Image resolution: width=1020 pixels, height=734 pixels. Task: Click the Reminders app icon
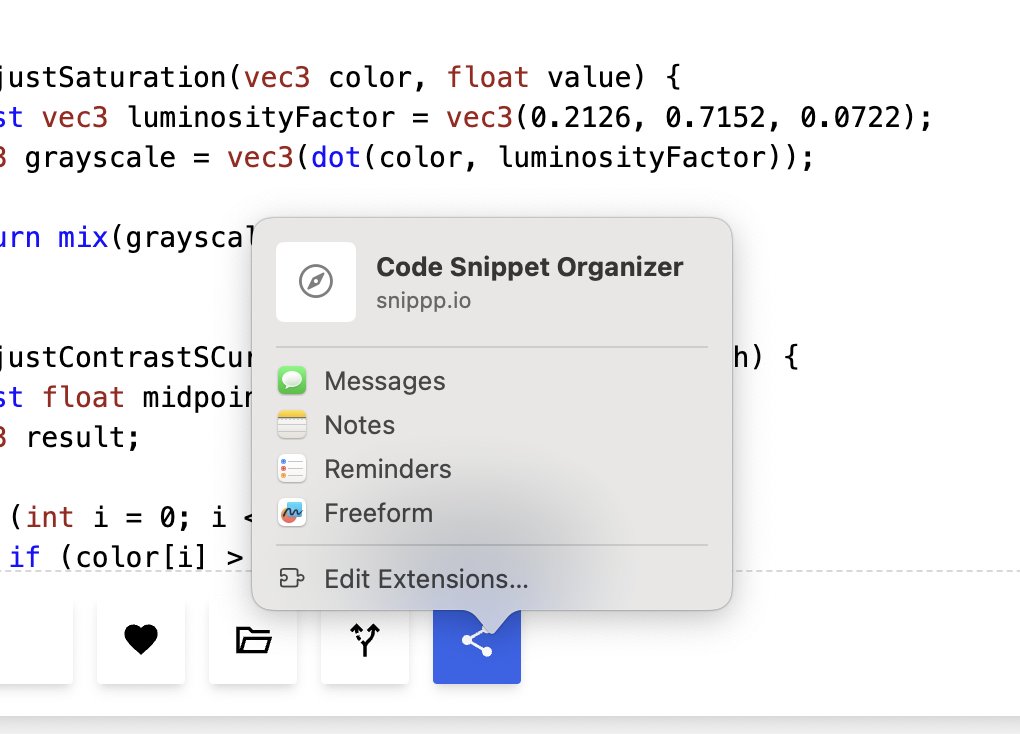coord(292,469)
